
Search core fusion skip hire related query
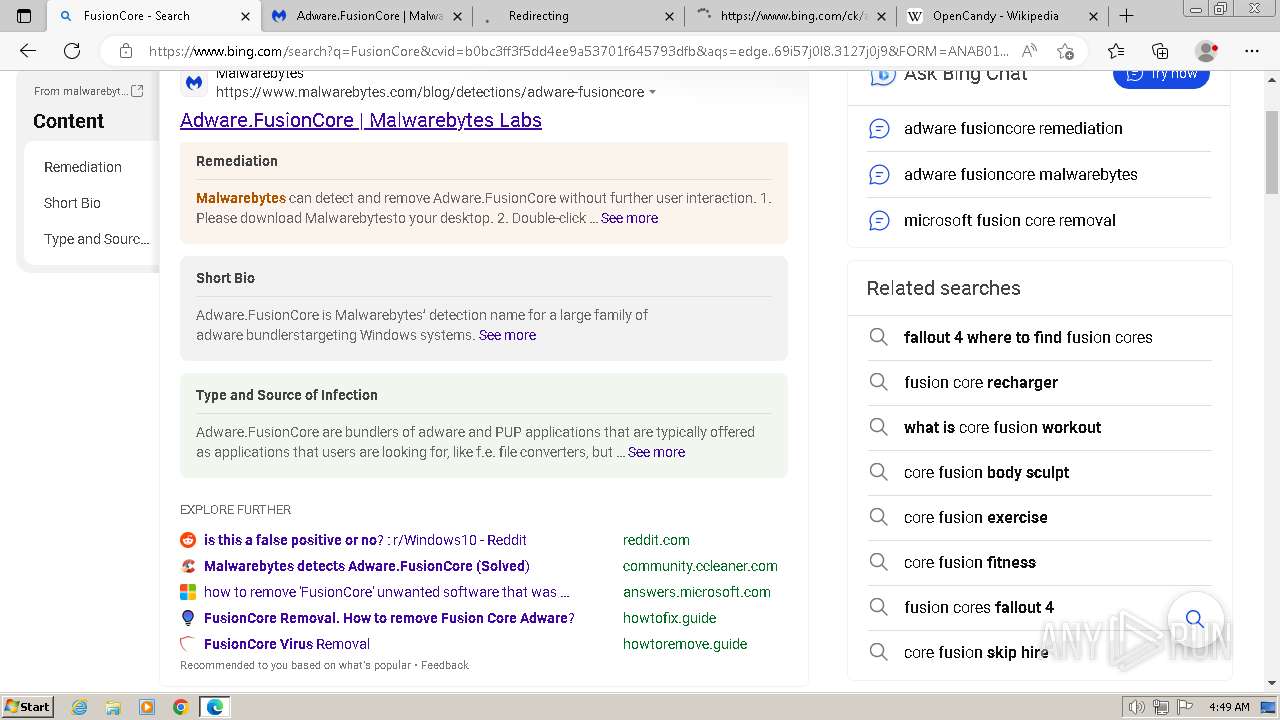[976, 652]
